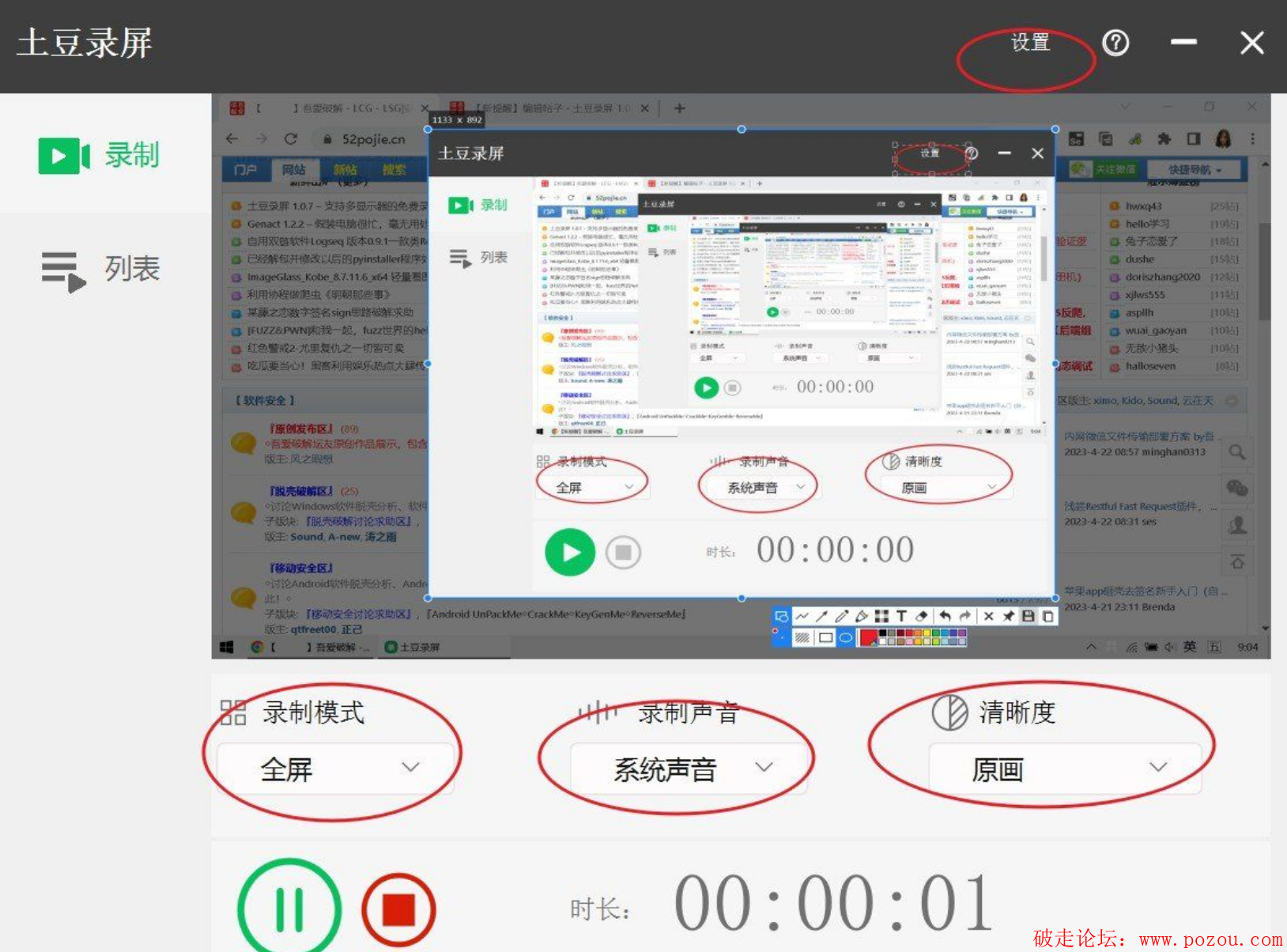1287x952 pixels.
Task: Select the highlighter marker tool in the screenshot toolbar
Action: pyautogui.click(x=862, y=616)
